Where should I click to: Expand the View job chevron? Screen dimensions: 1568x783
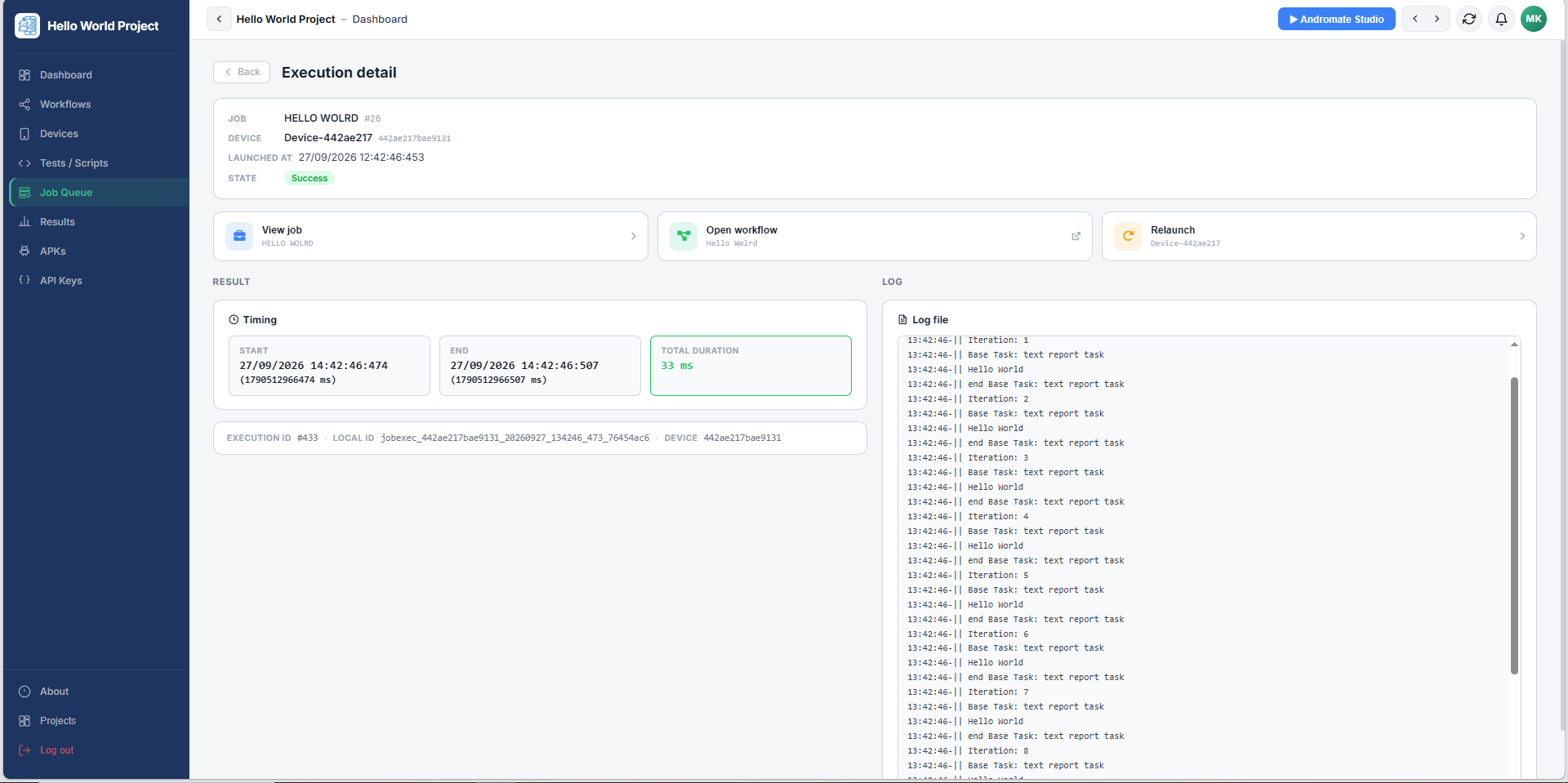coord(633,237)
